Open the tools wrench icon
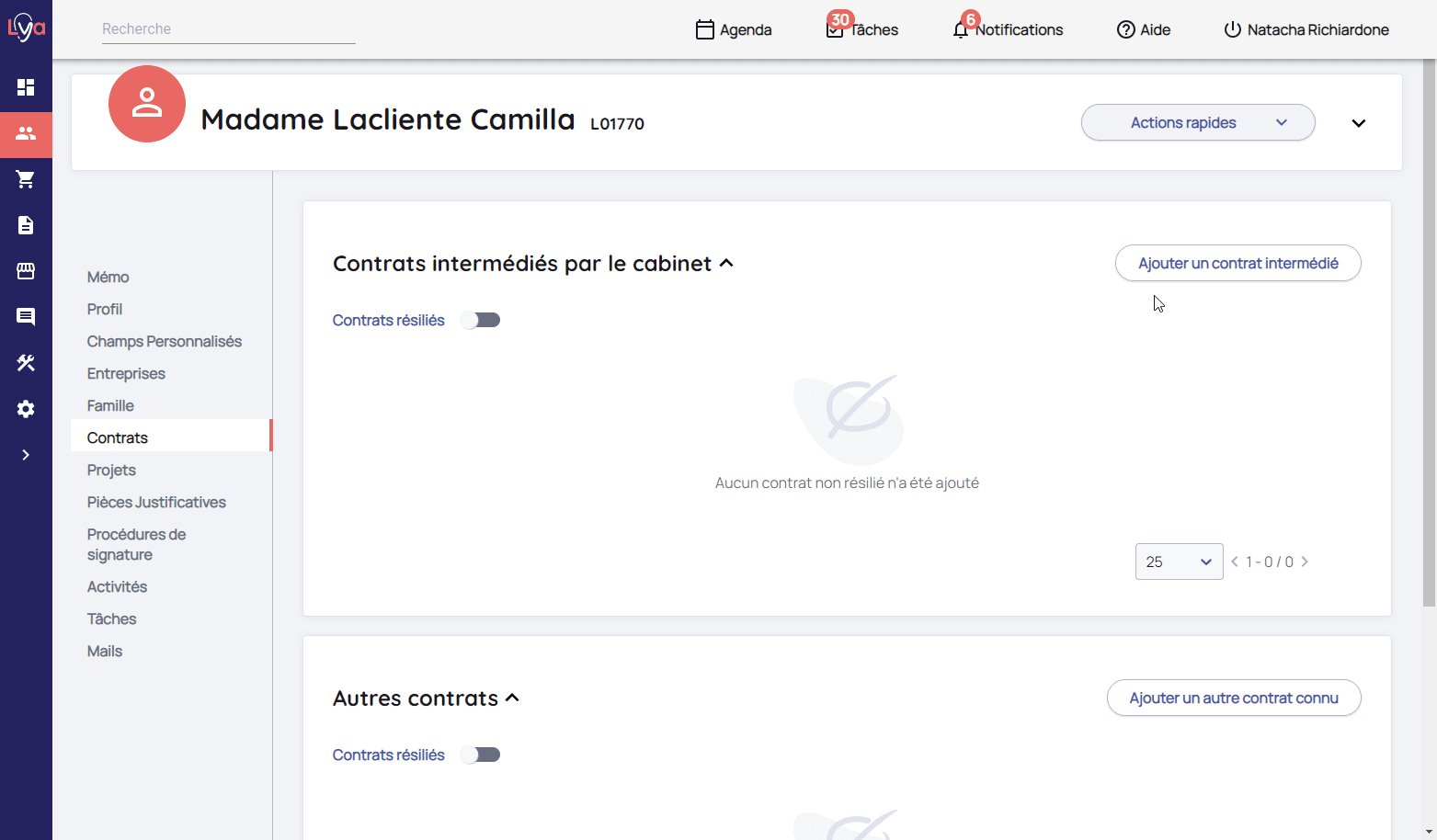This screenshot has height=840, width=1437. click(26, 363)
